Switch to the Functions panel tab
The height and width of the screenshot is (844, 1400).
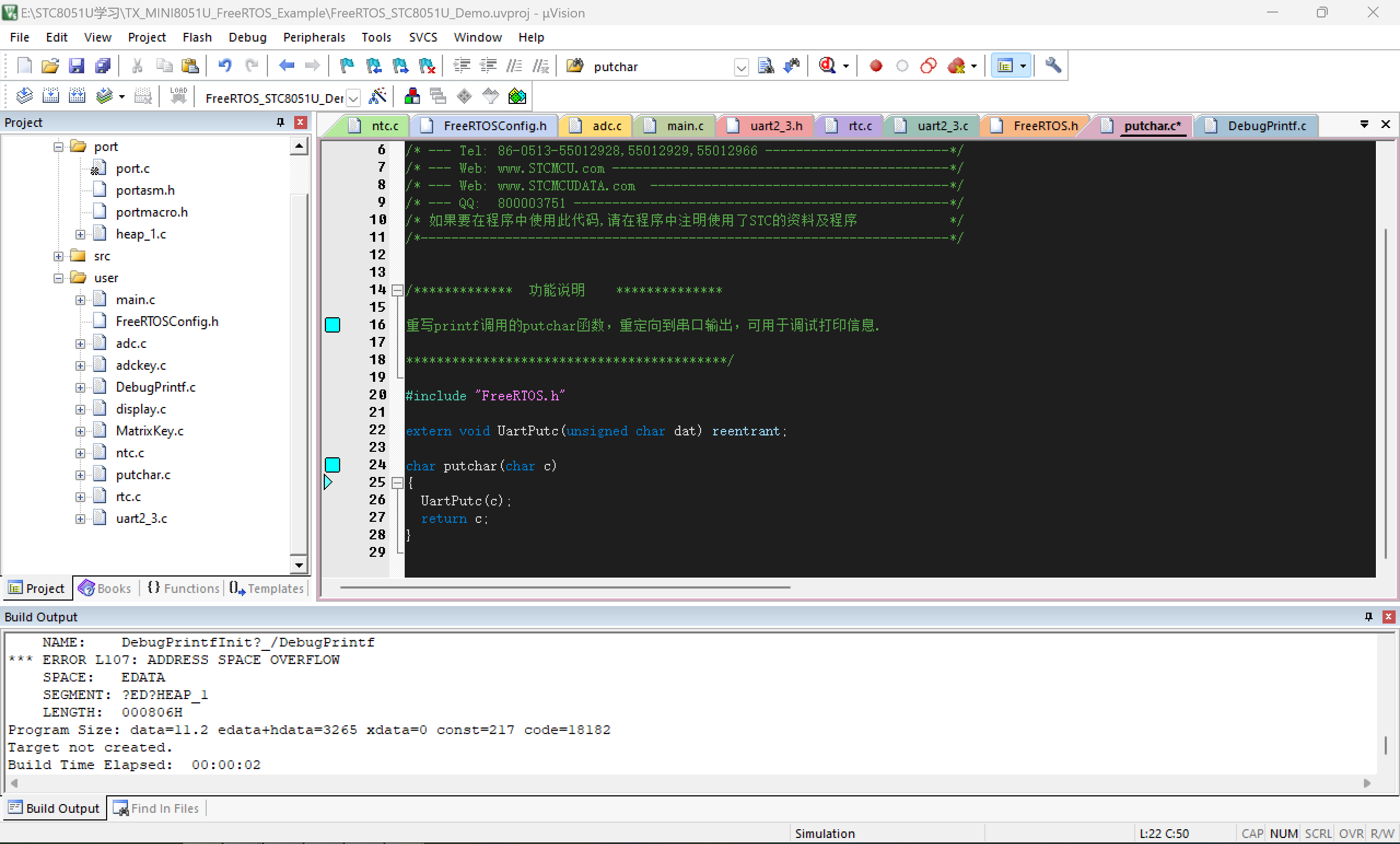pyautogui.click(x=183, y=588)
